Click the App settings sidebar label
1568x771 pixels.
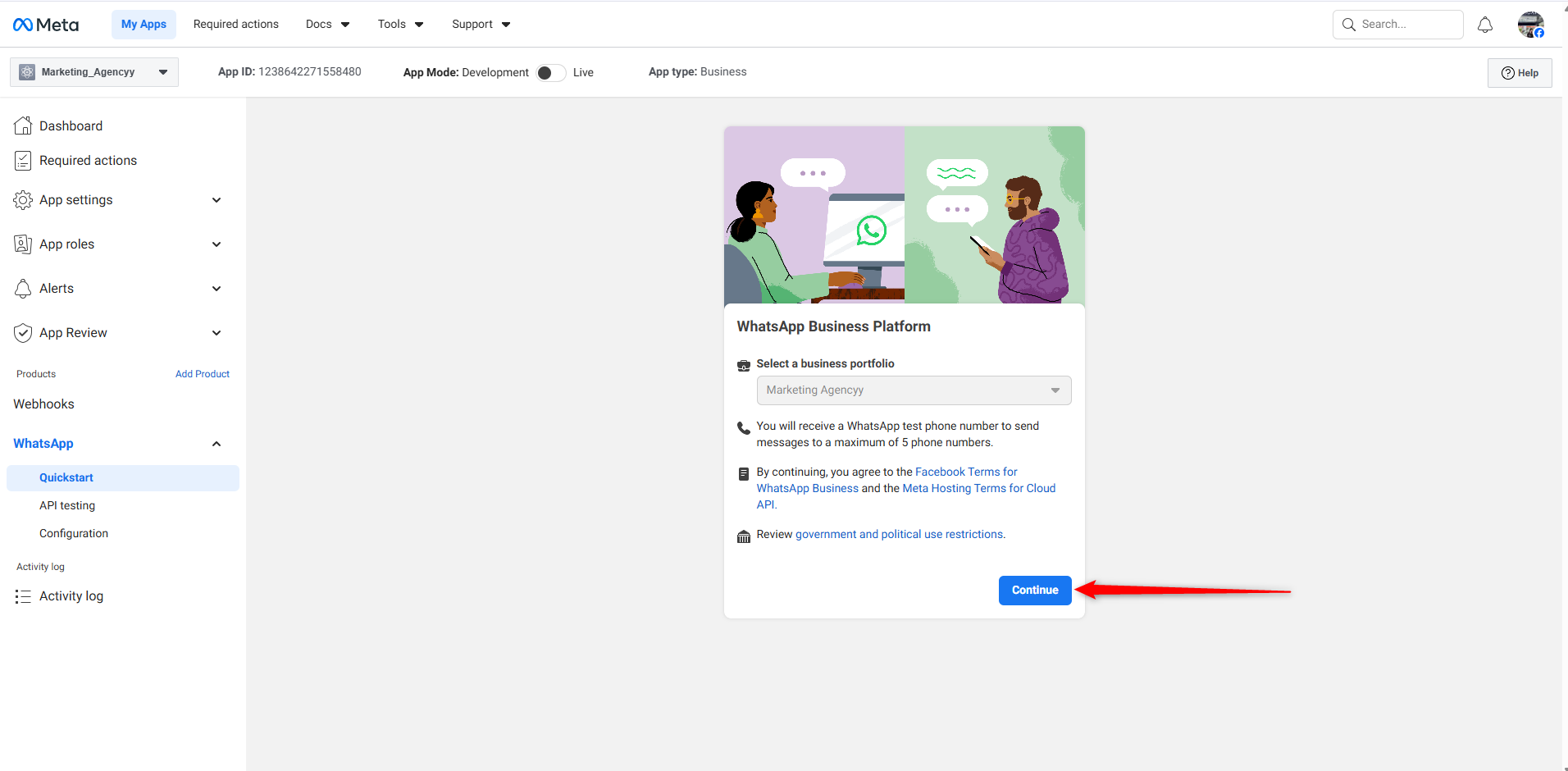[x=76, y=200]
